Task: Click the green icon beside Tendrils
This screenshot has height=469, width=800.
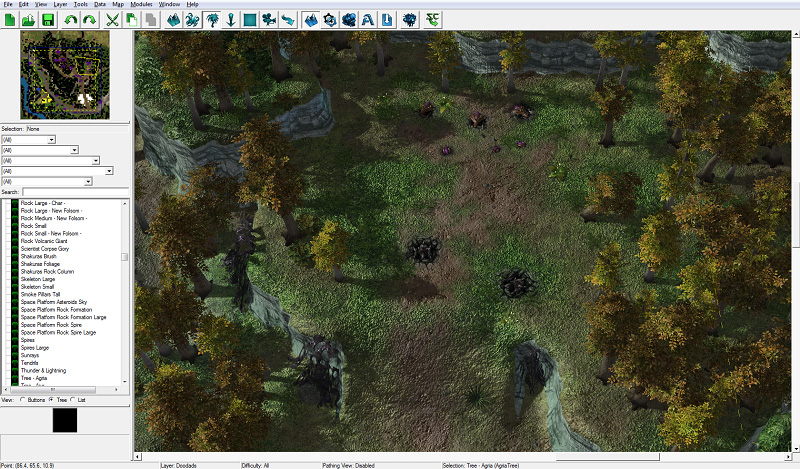Action: [x=15, y=363]
